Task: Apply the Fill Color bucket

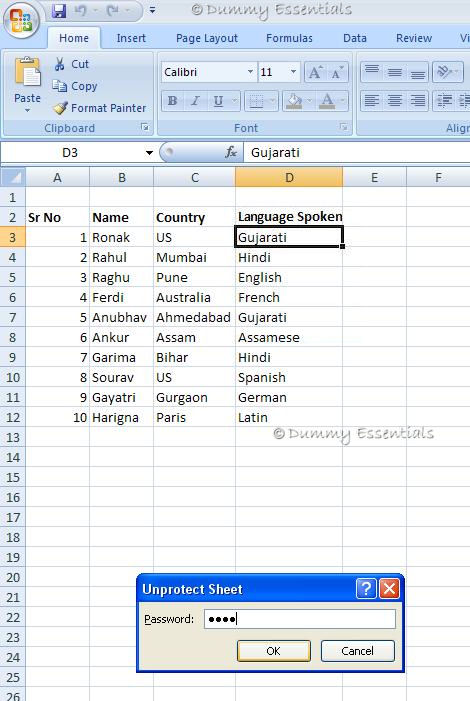Action: tap(294, 101)
